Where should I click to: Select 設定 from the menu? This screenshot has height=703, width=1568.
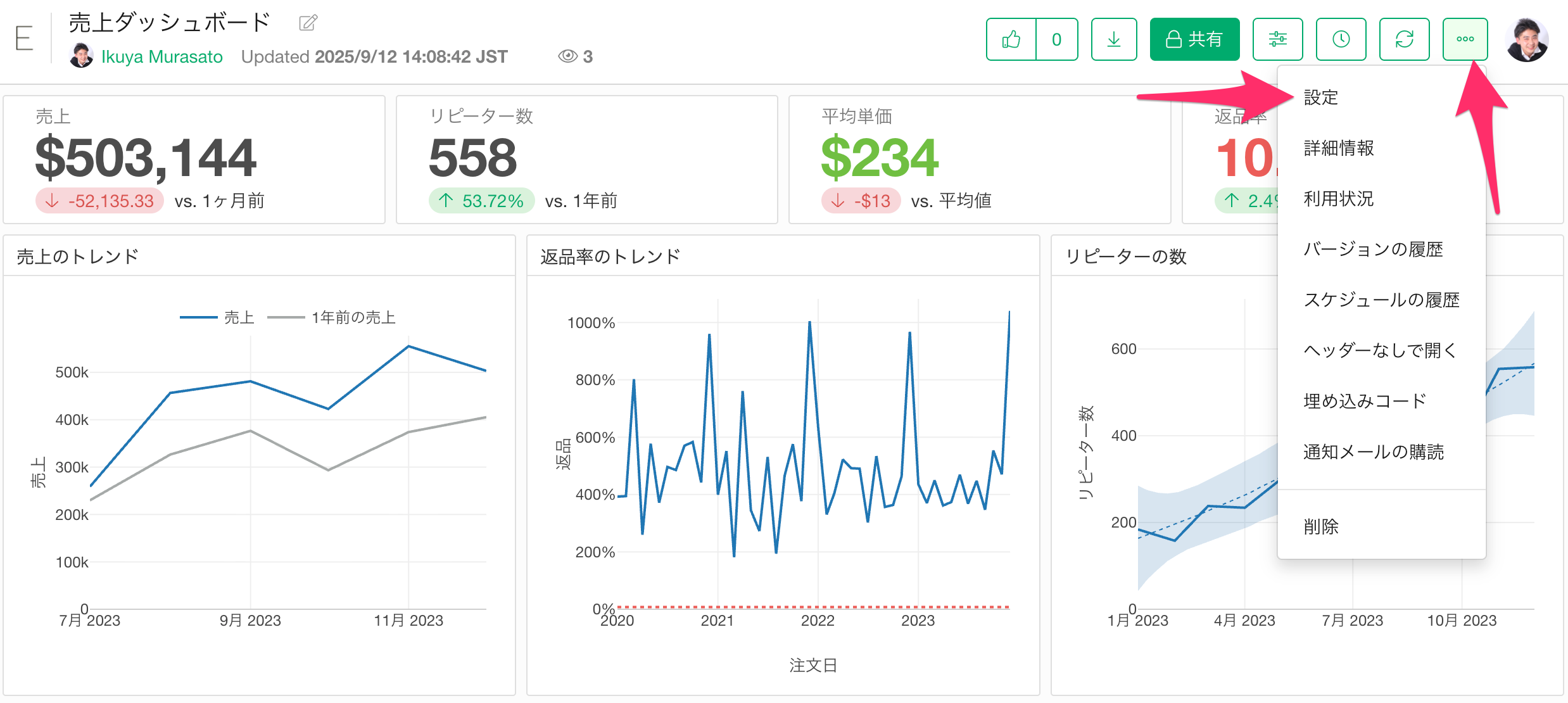1320,98
